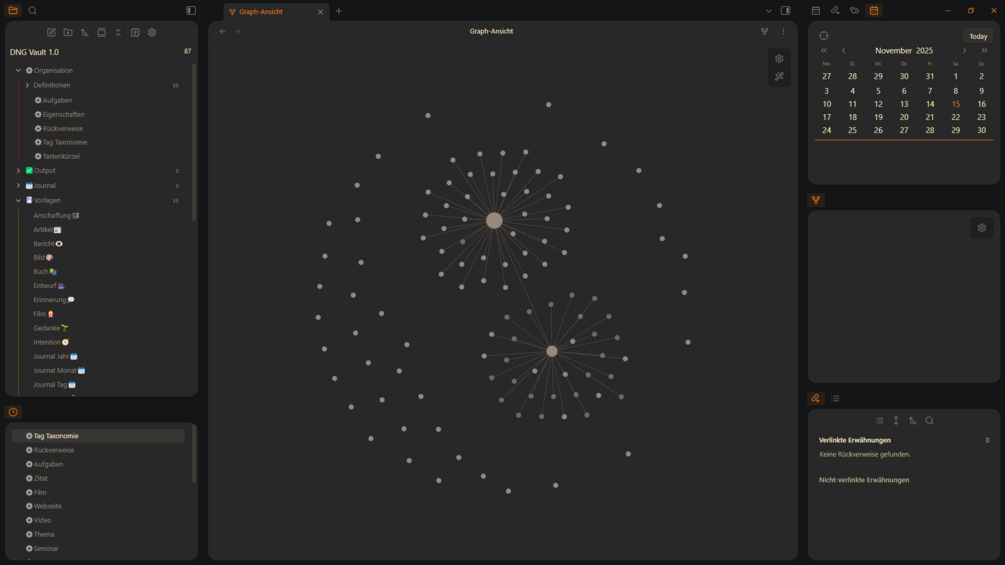The image size is (1005, 565).
Task: Collapse the right sidebar
Action: pyautogui.click(x=786, y=10)
